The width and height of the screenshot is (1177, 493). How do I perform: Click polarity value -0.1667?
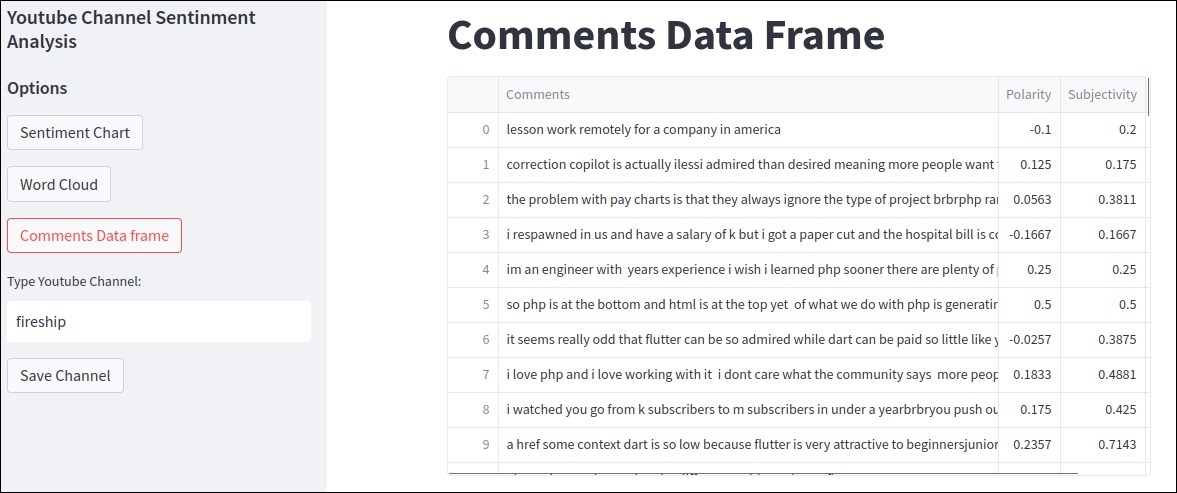pyautogui.click(x=1028, y=235)
